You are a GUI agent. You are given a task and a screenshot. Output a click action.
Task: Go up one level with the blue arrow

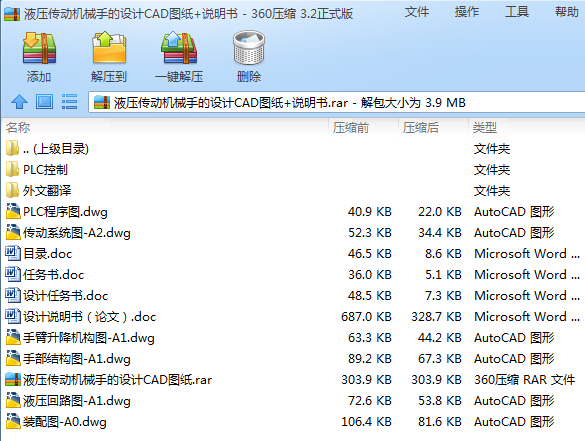(19, 102)
